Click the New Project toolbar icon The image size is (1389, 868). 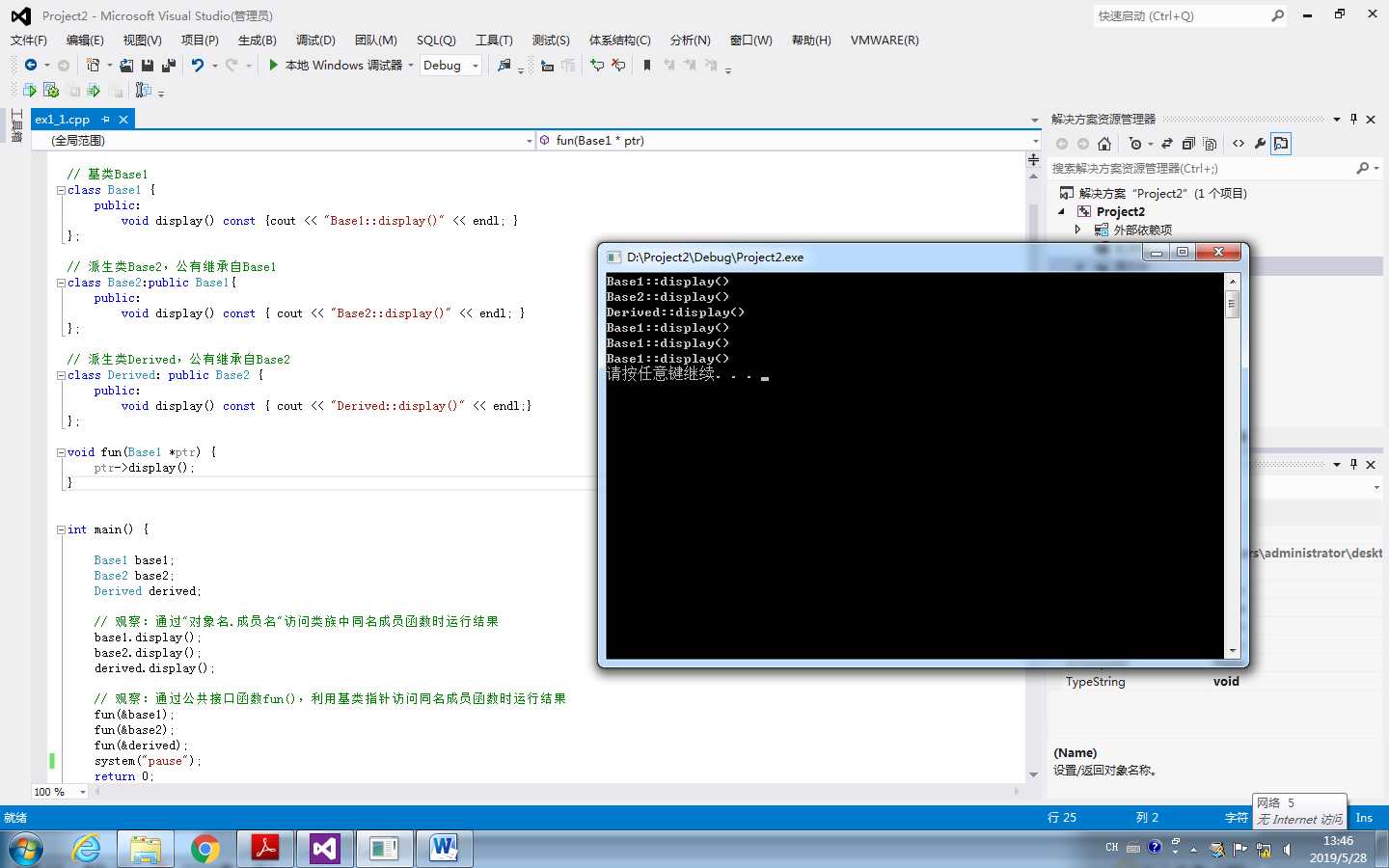click(93, 65)
